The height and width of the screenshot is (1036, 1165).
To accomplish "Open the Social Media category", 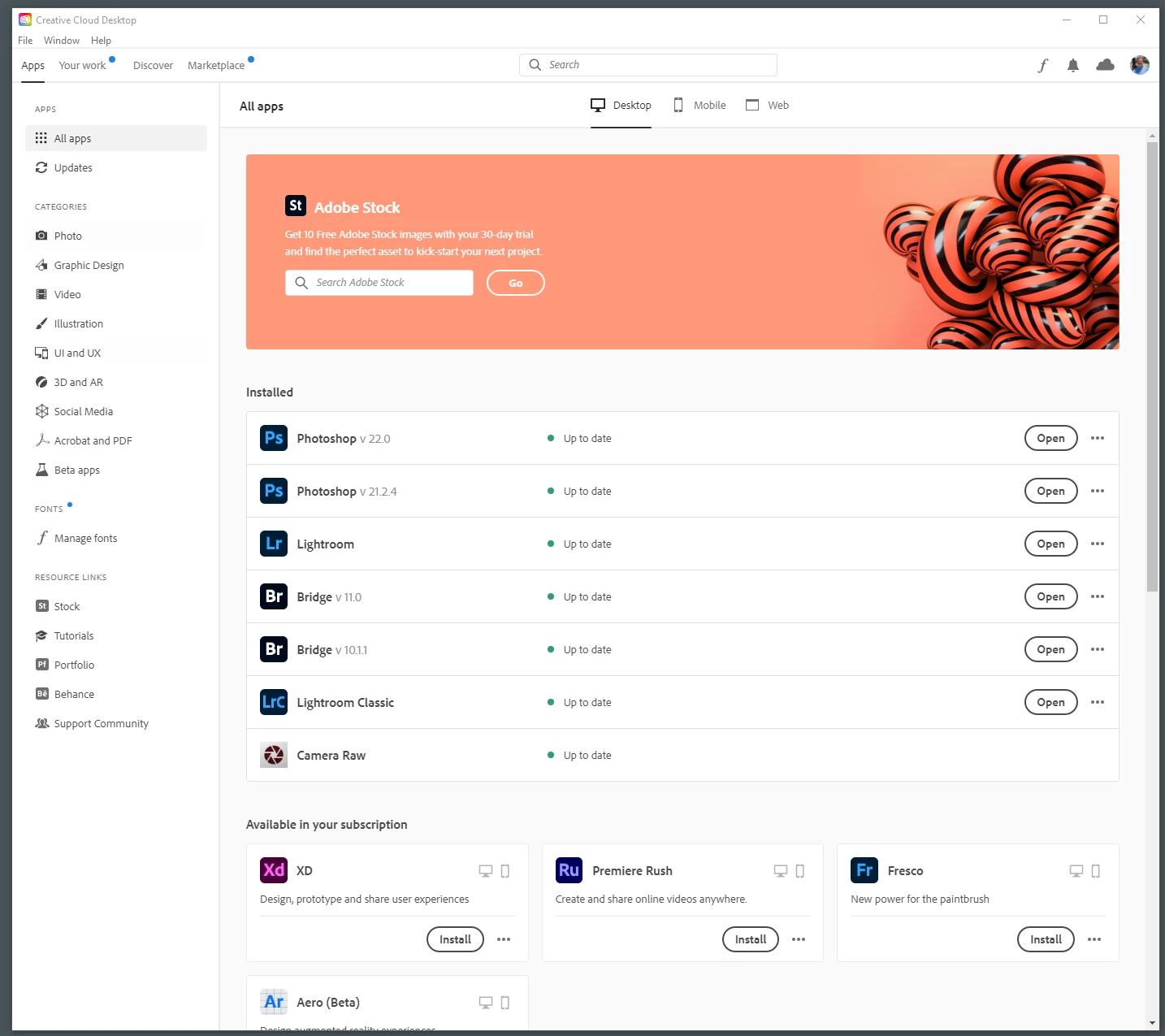I will click(x=115, y=411).
